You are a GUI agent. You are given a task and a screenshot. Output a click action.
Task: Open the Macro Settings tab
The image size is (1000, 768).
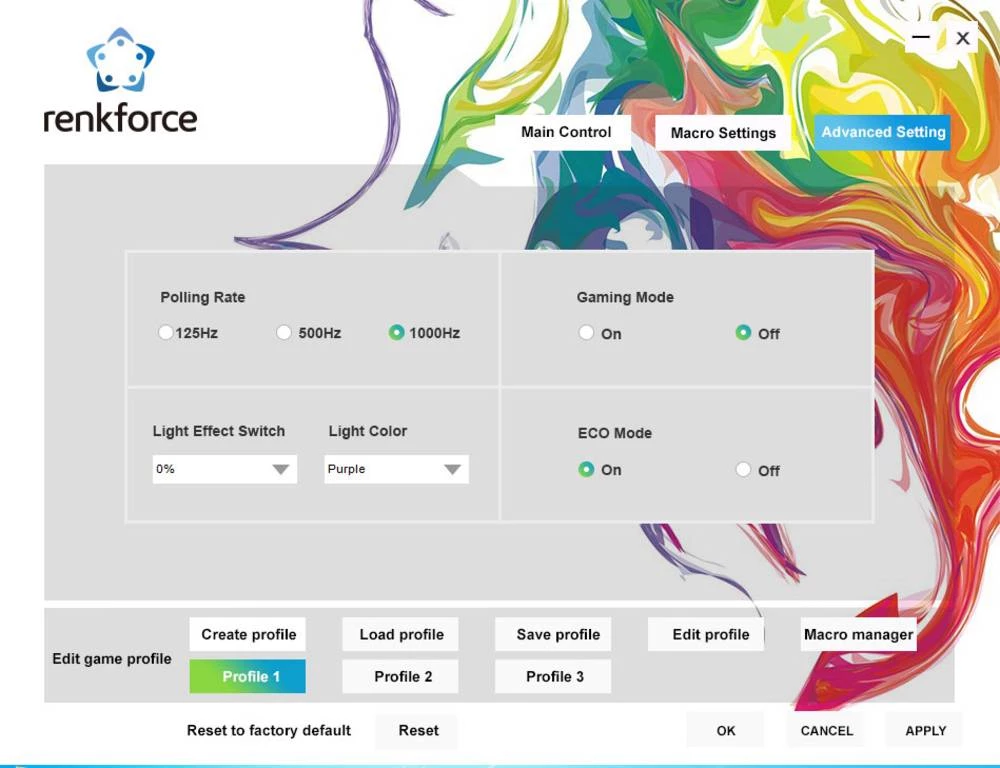[723, 133]
